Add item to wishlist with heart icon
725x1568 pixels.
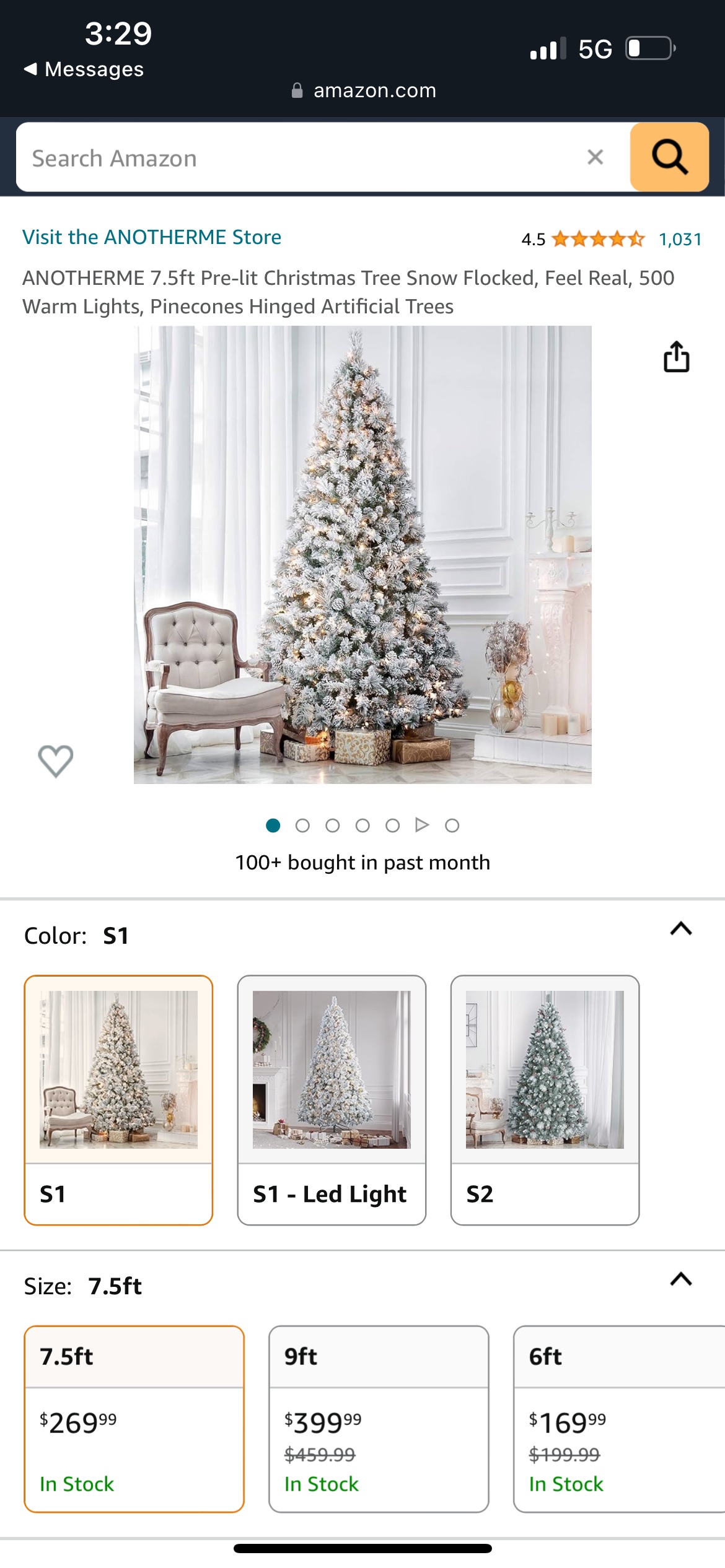(x=56, y=760)
